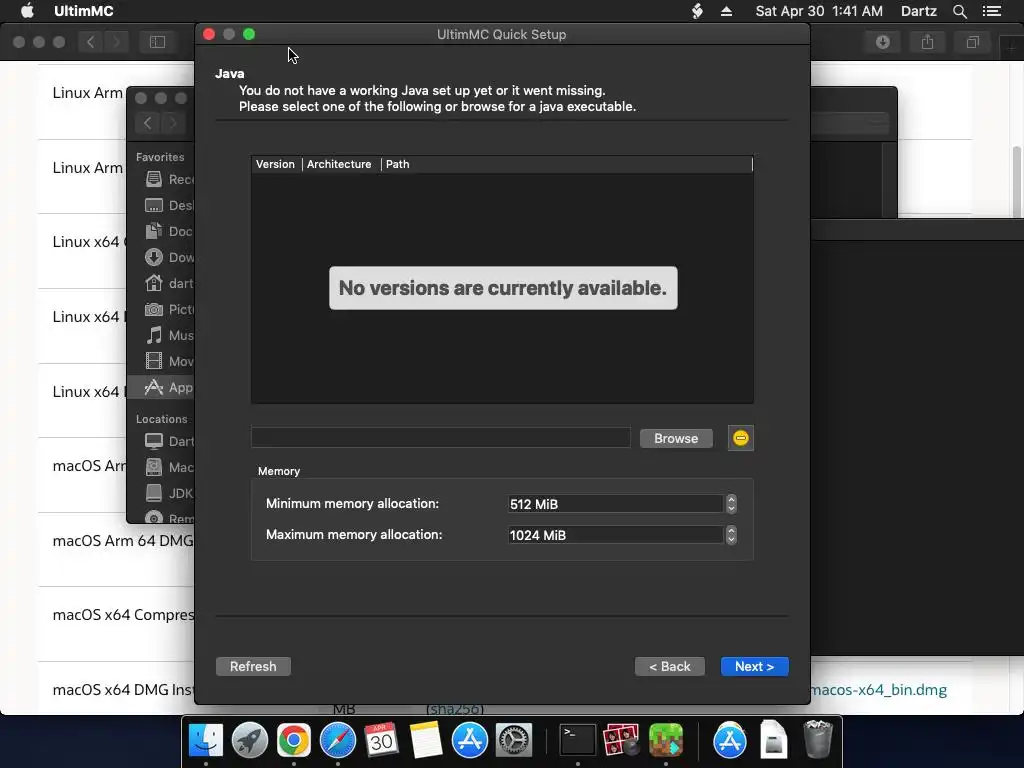Click the Refresh button
Image resolution: width=1024 pixels, height=768 pixels.
tap(253, 666)
